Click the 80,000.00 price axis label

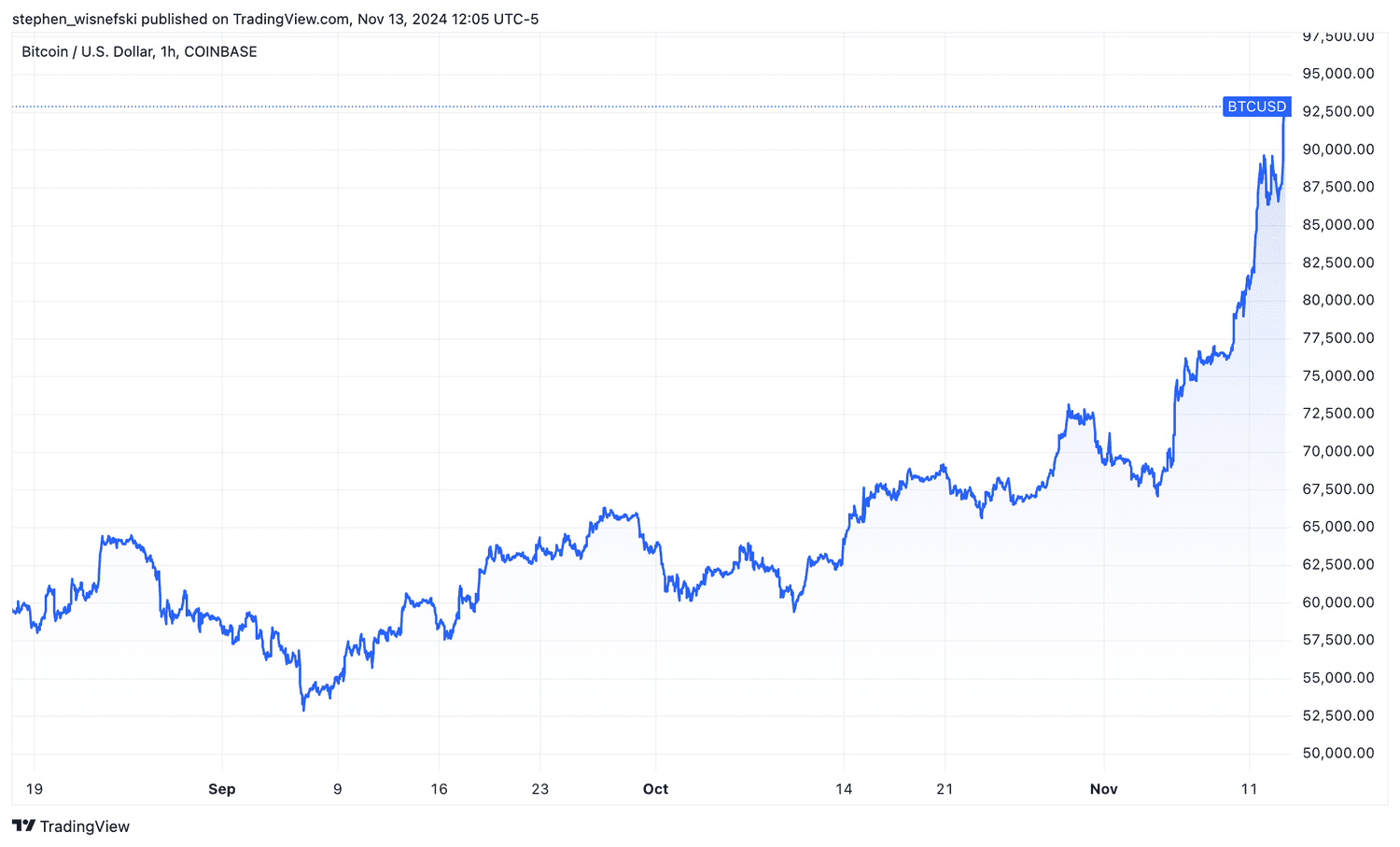[x=1338, y=300]
